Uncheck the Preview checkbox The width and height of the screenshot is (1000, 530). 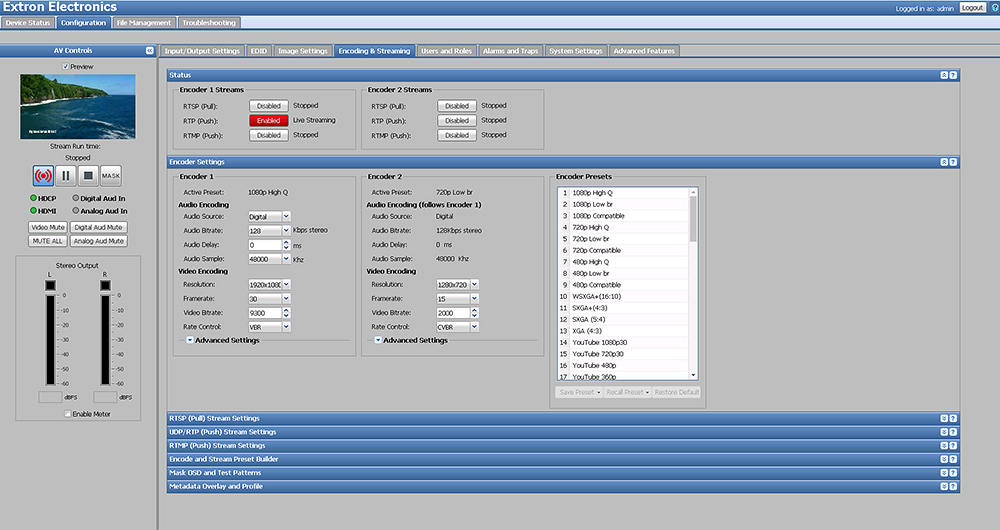66,67
